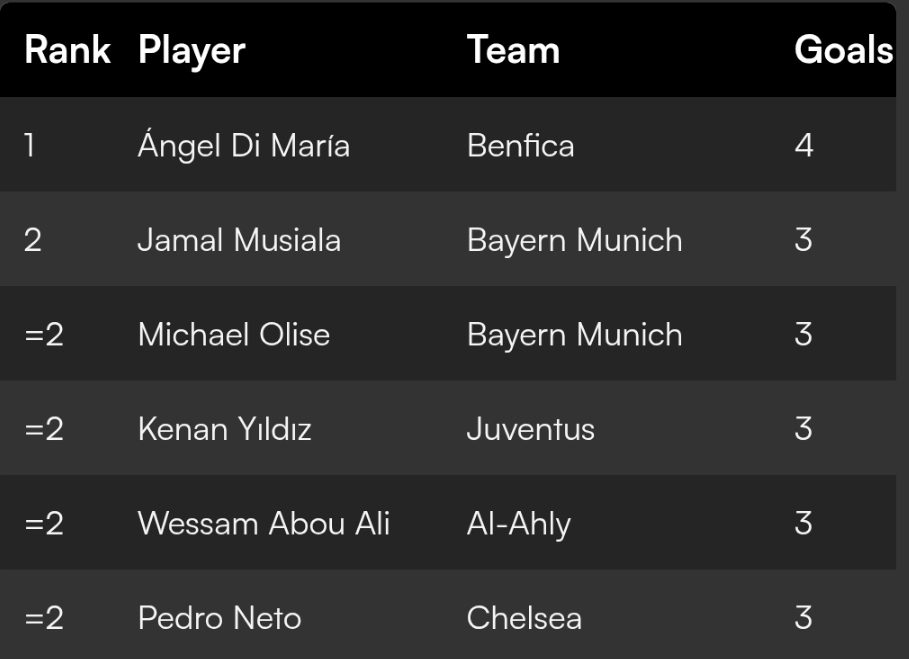
Task: Select player name Kenan Yıldız
Action: tap(225, 429)
